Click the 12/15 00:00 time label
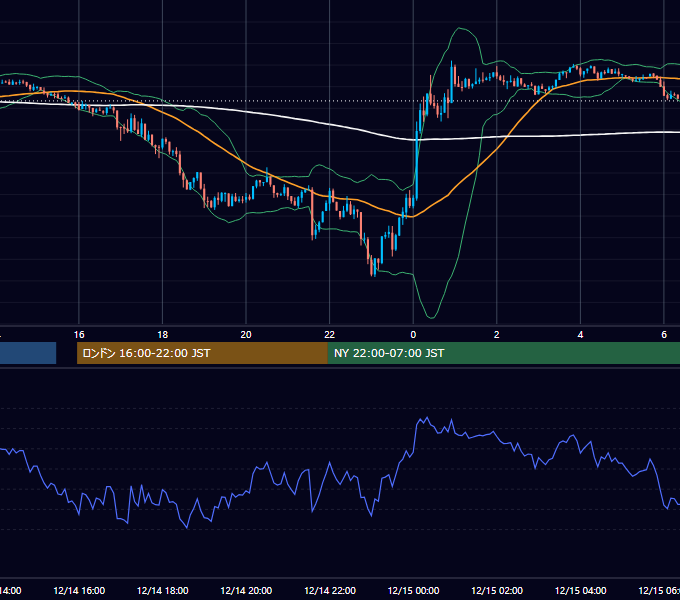The image size is (680, 600). (413, 590)
